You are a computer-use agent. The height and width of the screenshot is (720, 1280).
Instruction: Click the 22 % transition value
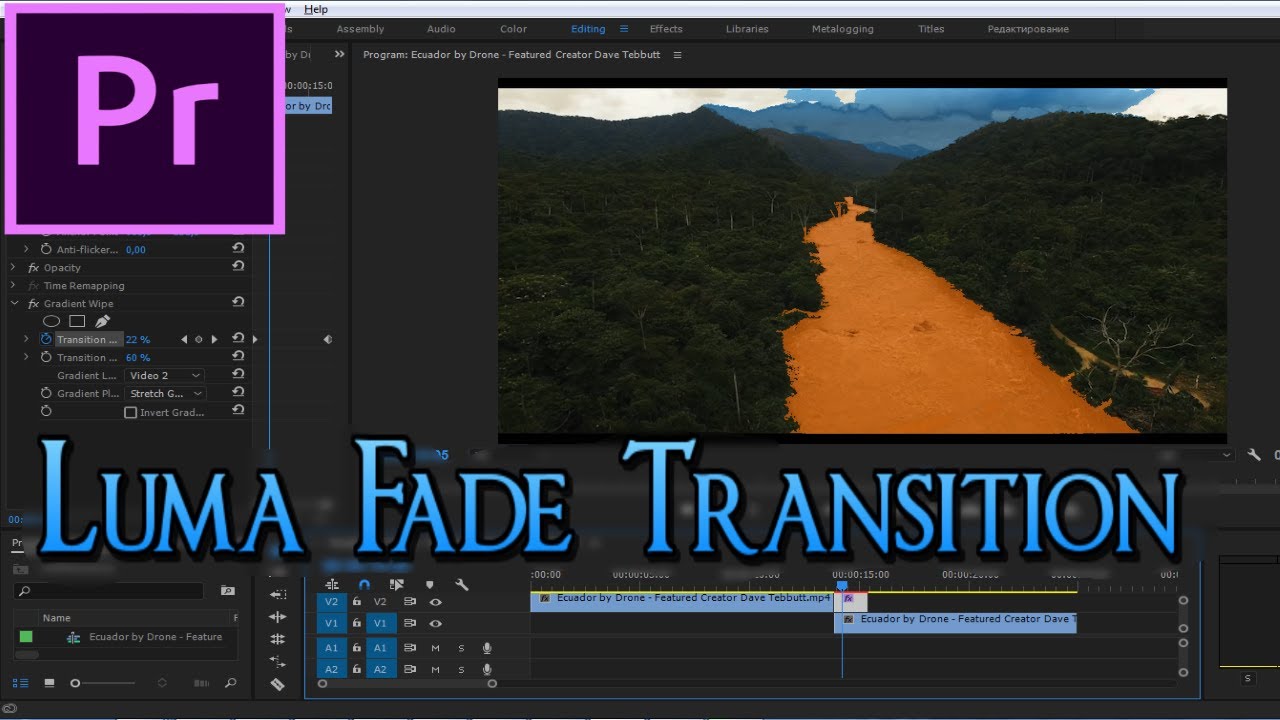click(x=138, y=340)
